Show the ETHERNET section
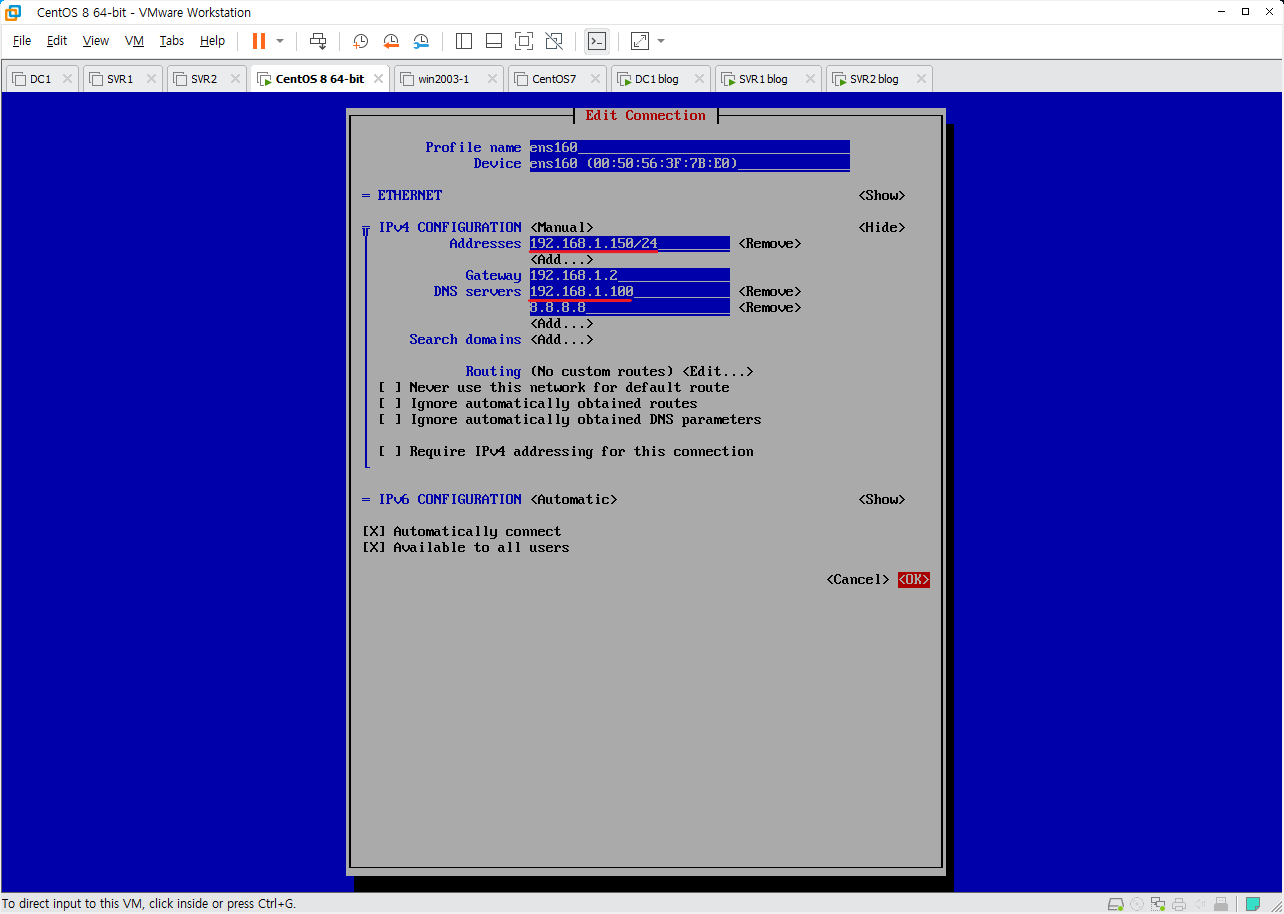The height and width of the screenshot is (914, 1284). pyautogui.click(x=881, y=196)
